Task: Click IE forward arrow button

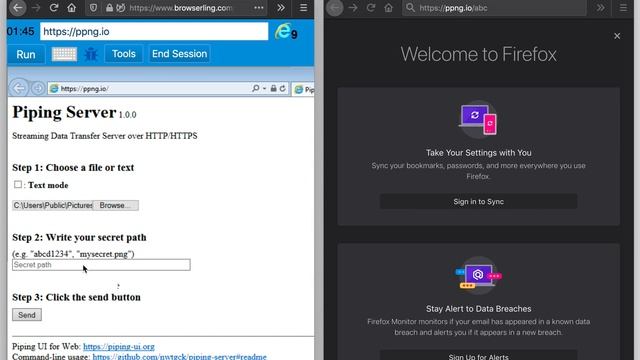Action: (38, 88)
